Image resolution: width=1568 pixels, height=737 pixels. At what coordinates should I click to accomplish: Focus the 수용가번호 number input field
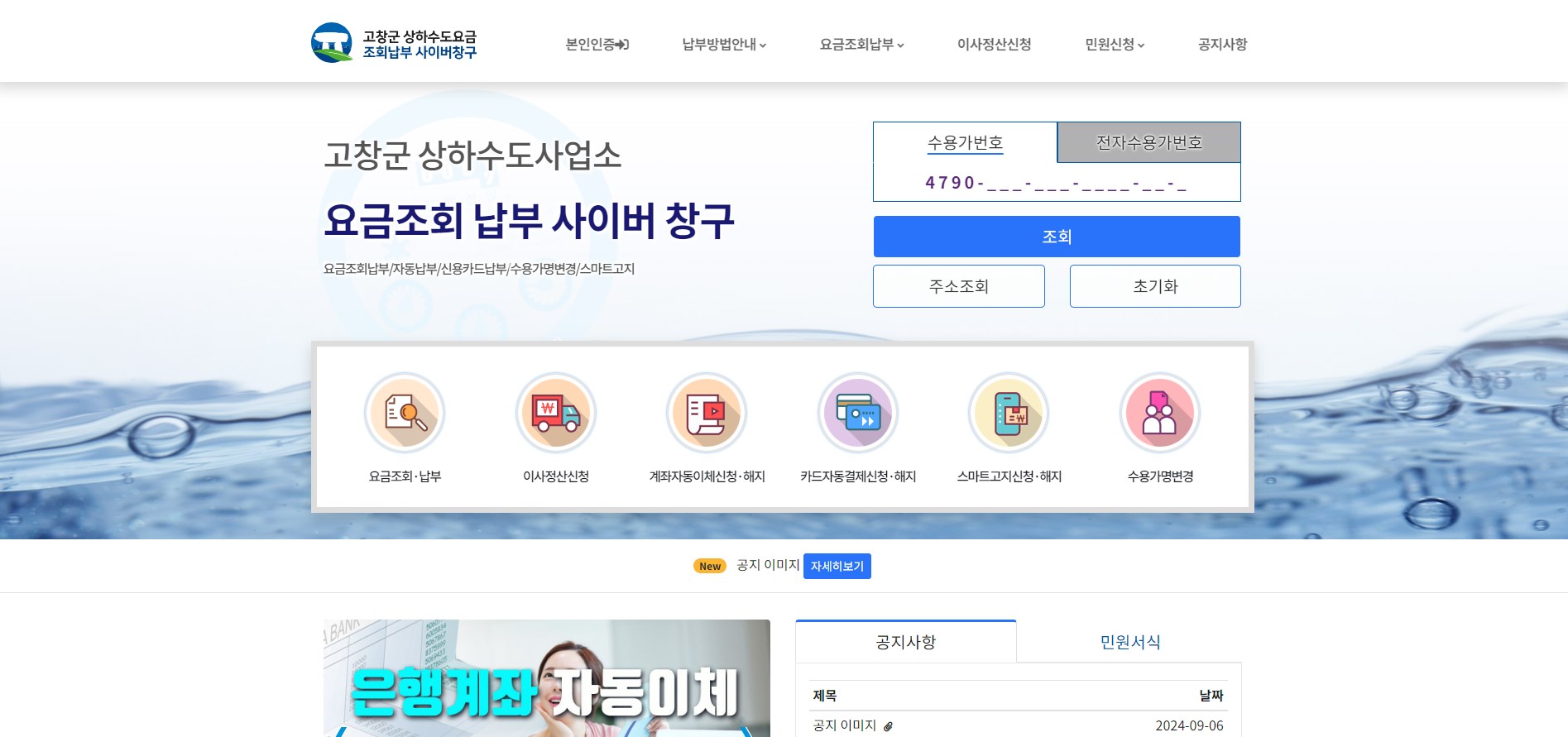(x=1056, y=183)
